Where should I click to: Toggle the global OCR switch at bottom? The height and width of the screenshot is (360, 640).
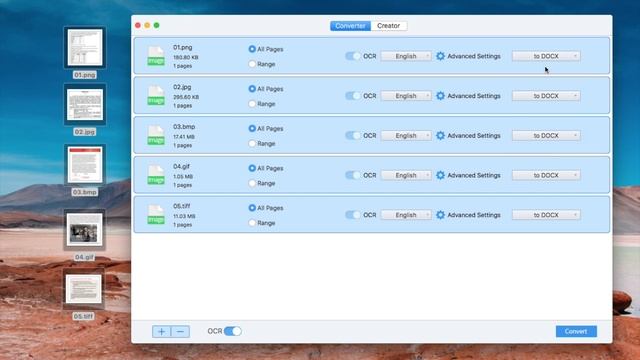pos(233,331)
